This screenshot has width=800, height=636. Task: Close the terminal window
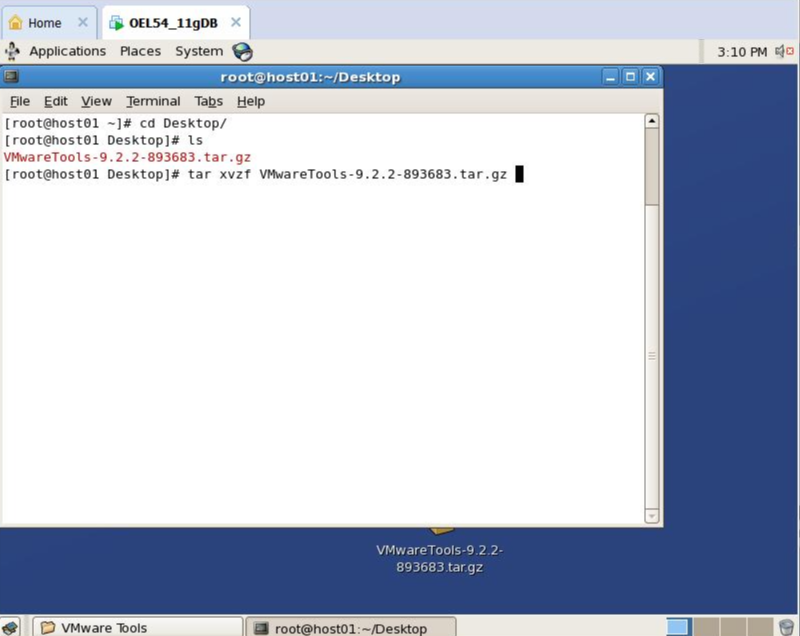651,77
